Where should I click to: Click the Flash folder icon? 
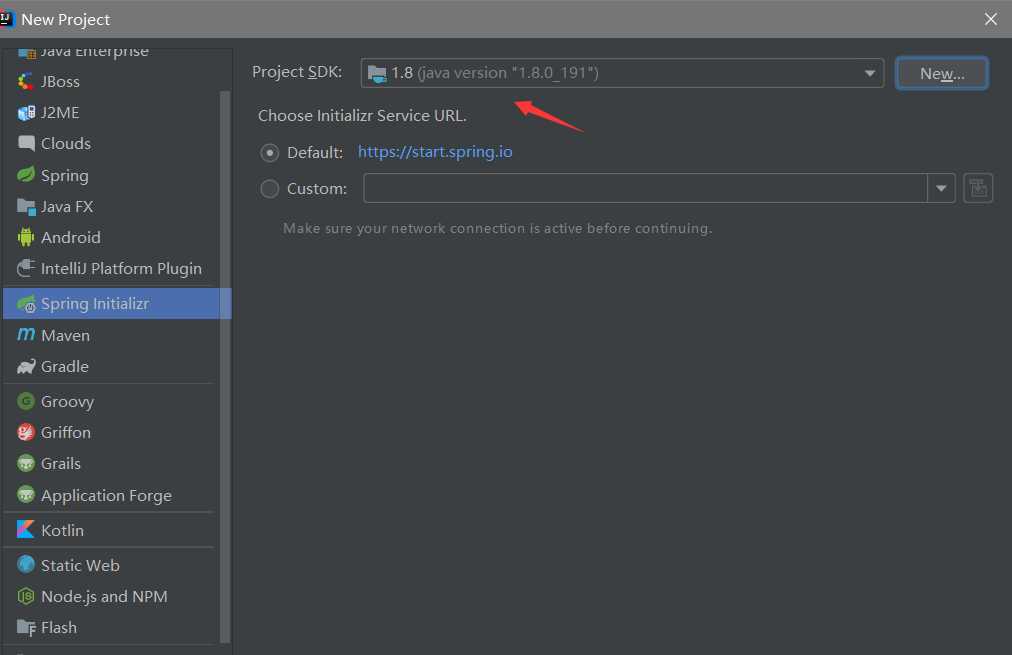click(26, 627)
